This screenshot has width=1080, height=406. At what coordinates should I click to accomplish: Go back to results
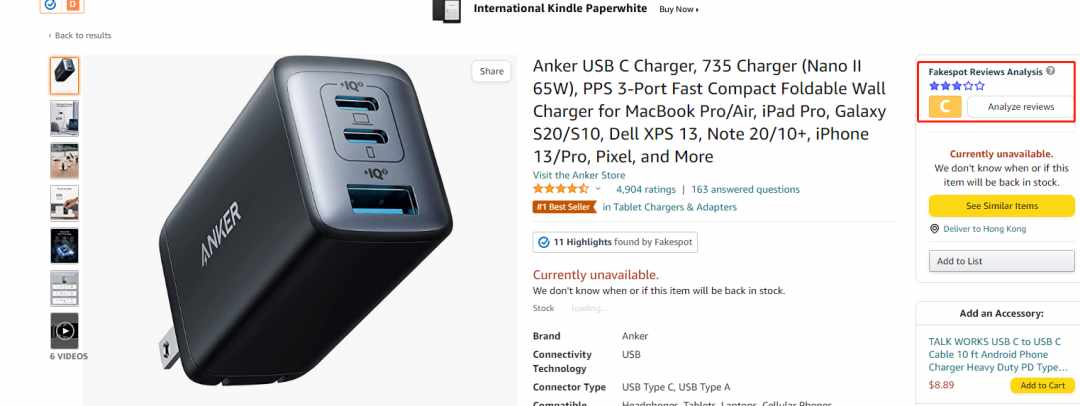[80, 35]
